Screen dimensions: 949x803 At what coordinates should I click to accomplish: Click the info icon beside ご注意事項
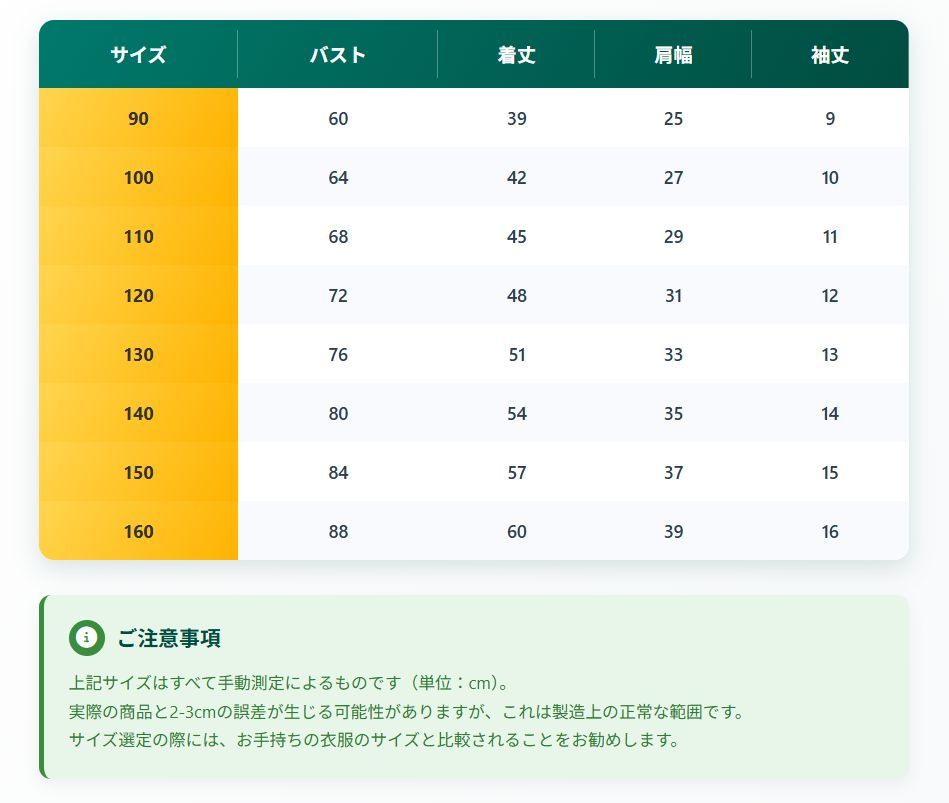tap(87, 638)
